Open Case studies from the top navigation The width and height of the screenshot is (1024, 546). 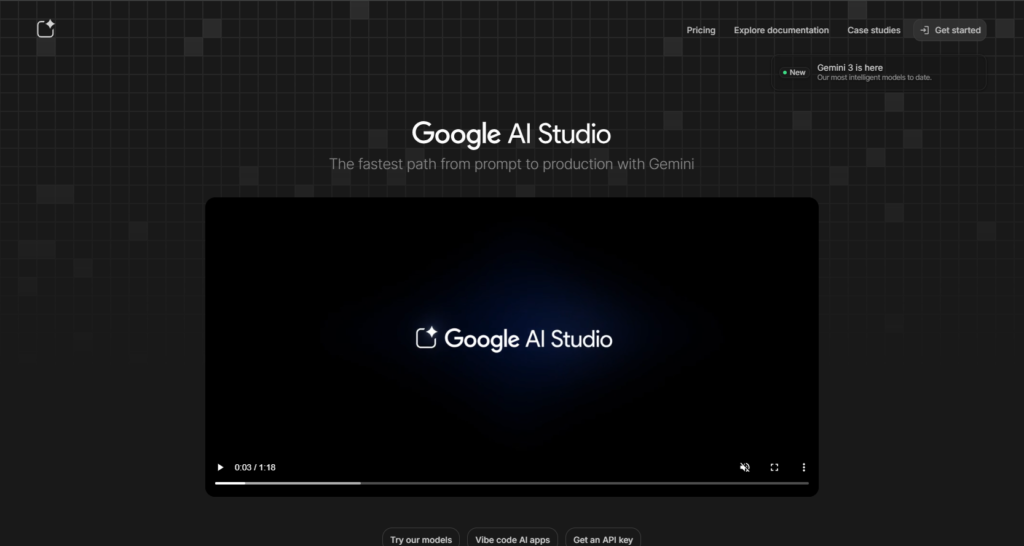873,30
